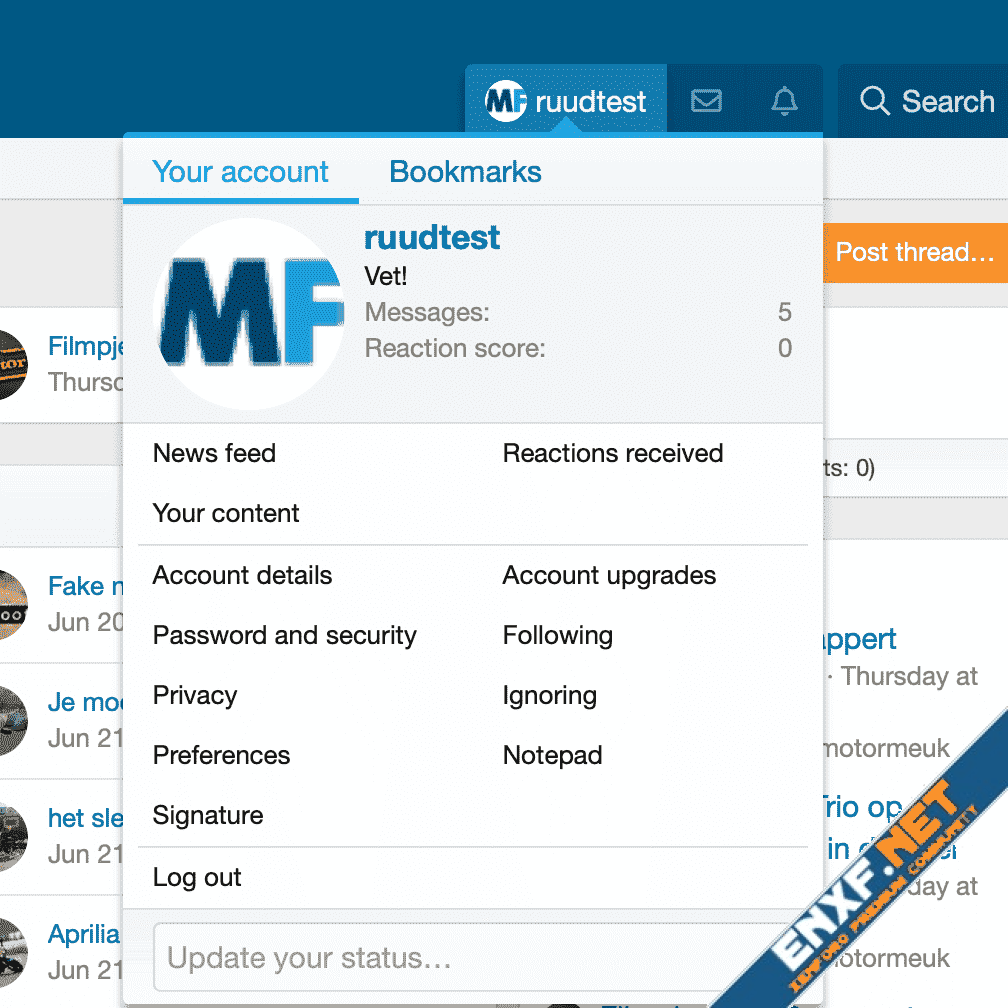Click the large MF profile avatar
The height and width of the screenshot is (1008, 1008).
tap(251, 314)
